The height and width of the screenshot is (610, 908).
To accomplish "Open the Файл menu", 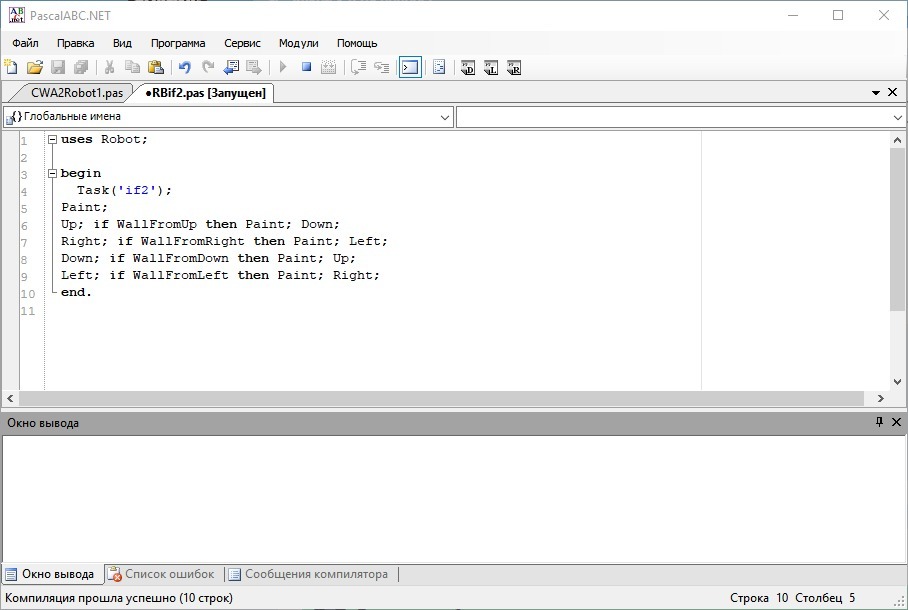I will point(25,43).
